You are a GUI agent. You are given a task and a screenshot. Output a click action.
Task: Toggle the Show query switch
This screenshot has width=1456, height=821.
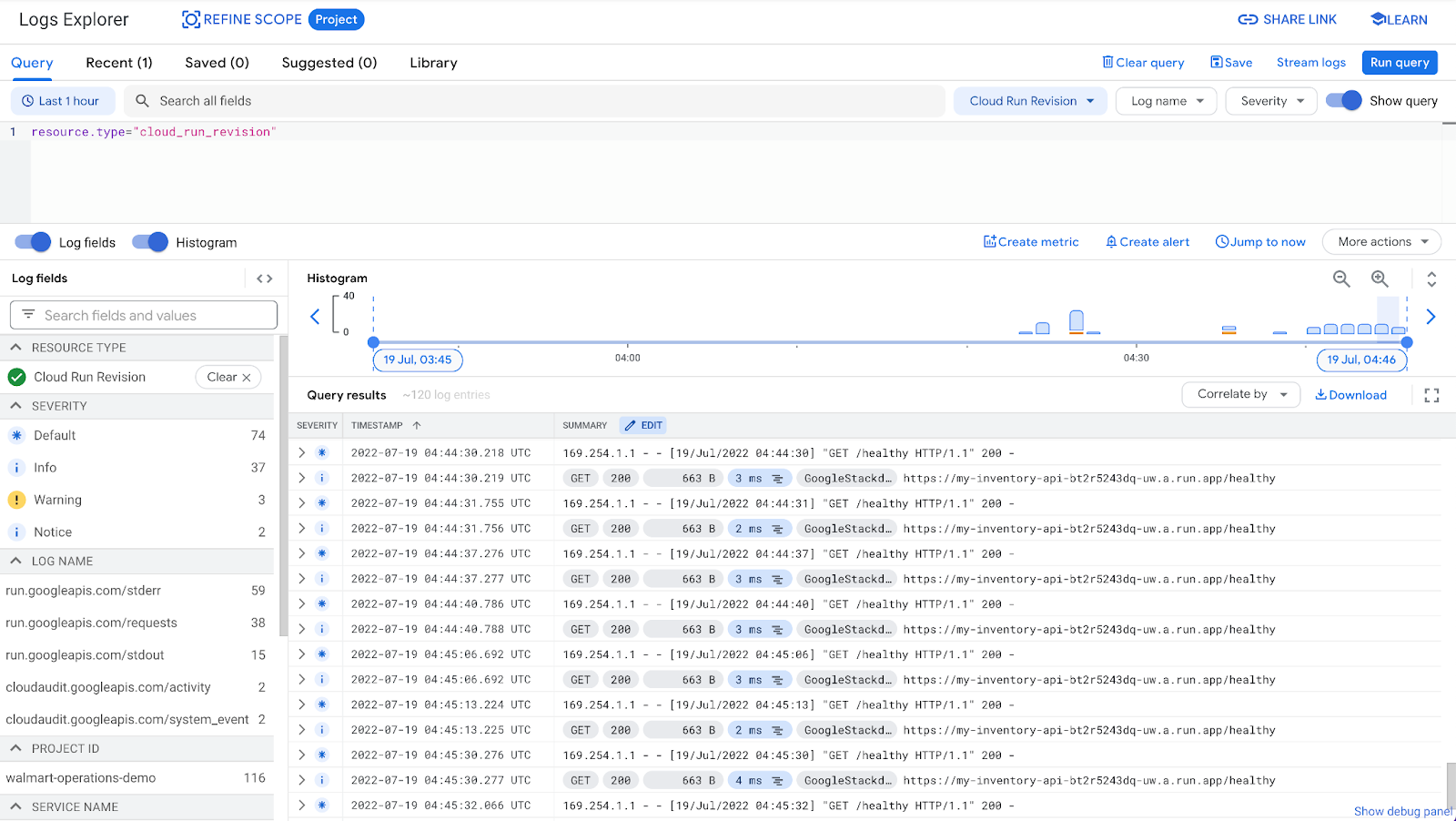(1343, 100)
